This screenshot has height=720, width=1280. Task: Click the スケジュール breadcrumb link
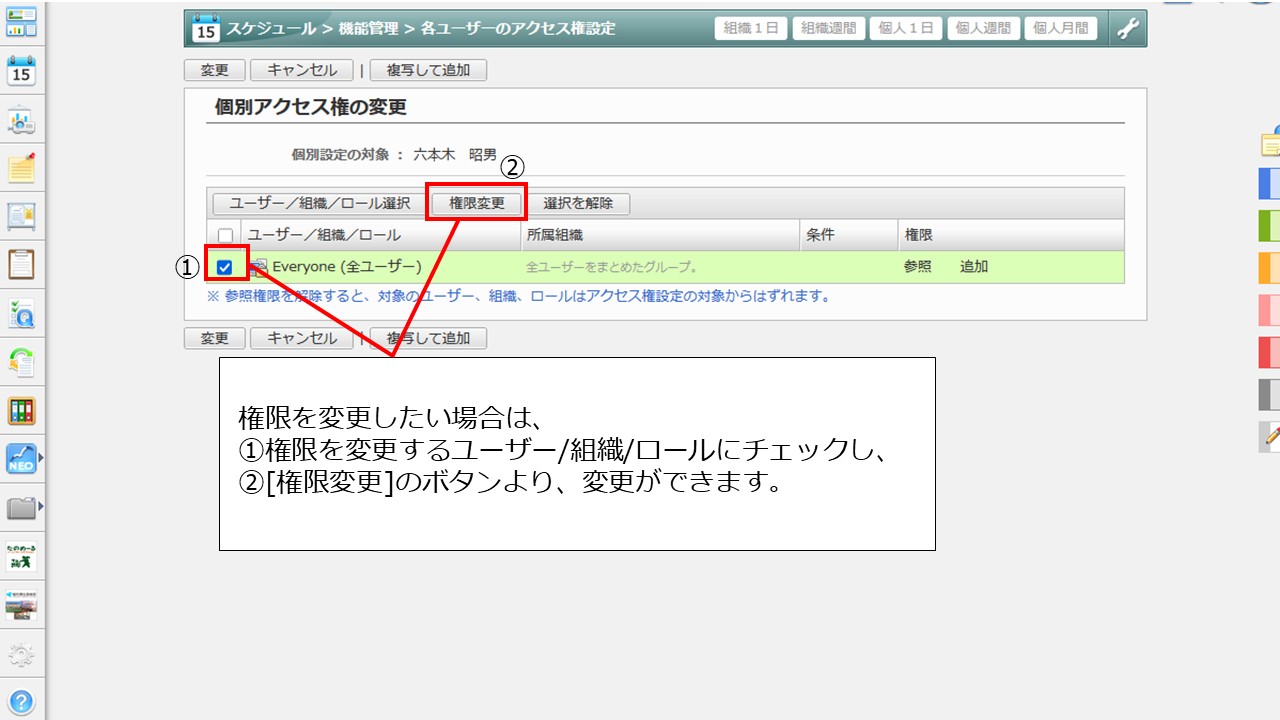[271, 29]
